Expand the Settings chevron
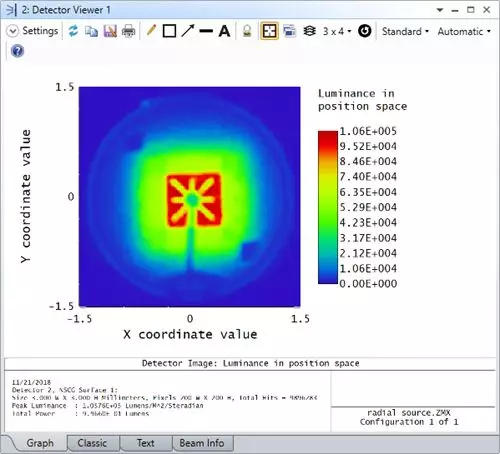500x454 pixels. click(x=13, y=31)
